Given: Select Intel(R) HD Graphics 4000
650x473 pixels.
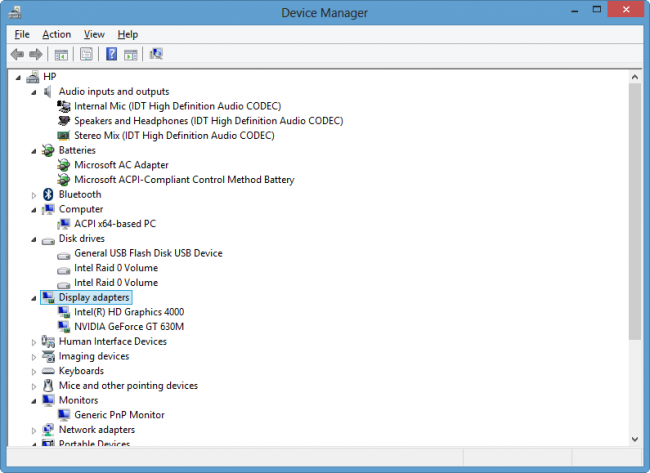Looking at the screenshot, I should point(129,312).
